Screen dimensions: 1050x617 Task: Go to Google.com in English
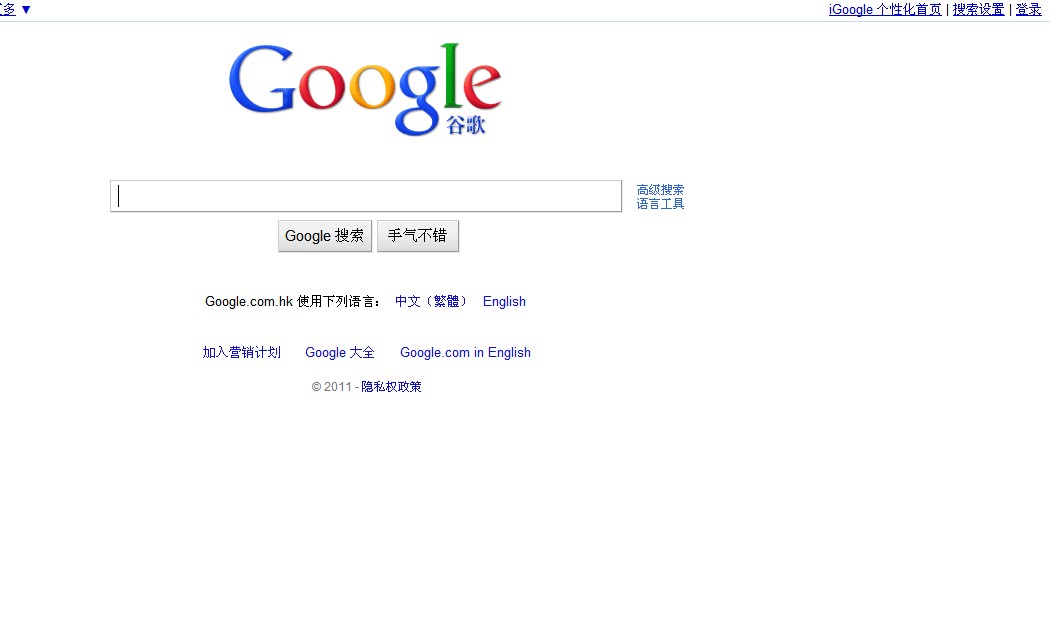[465, 352]
